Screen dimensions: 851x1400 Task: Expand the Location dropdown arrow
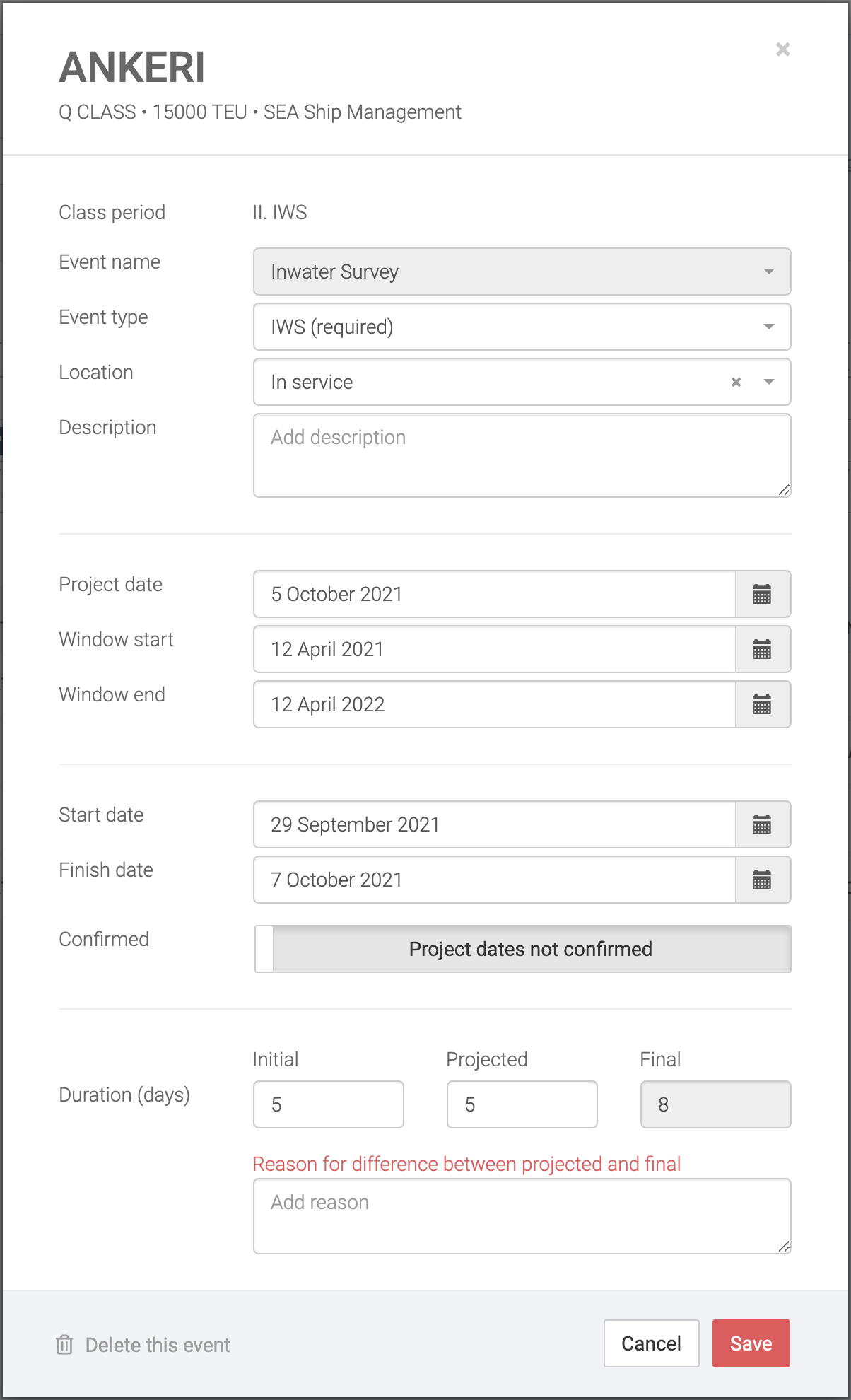768,382
